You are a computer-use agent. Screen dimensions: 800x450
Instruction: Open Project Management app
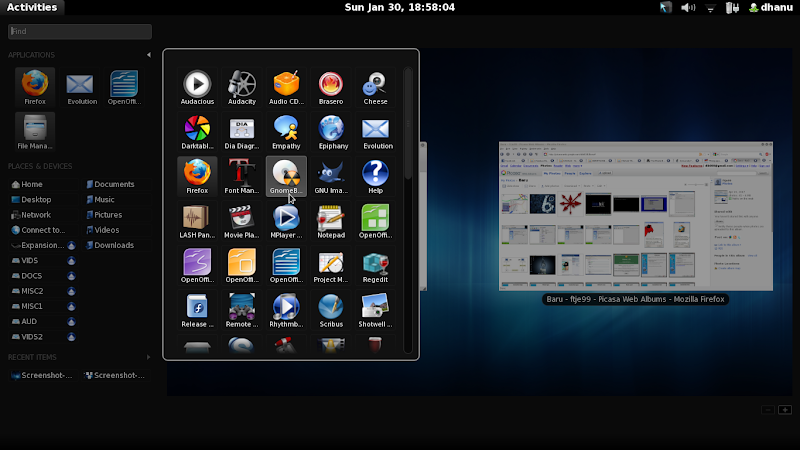click(331, 265)
